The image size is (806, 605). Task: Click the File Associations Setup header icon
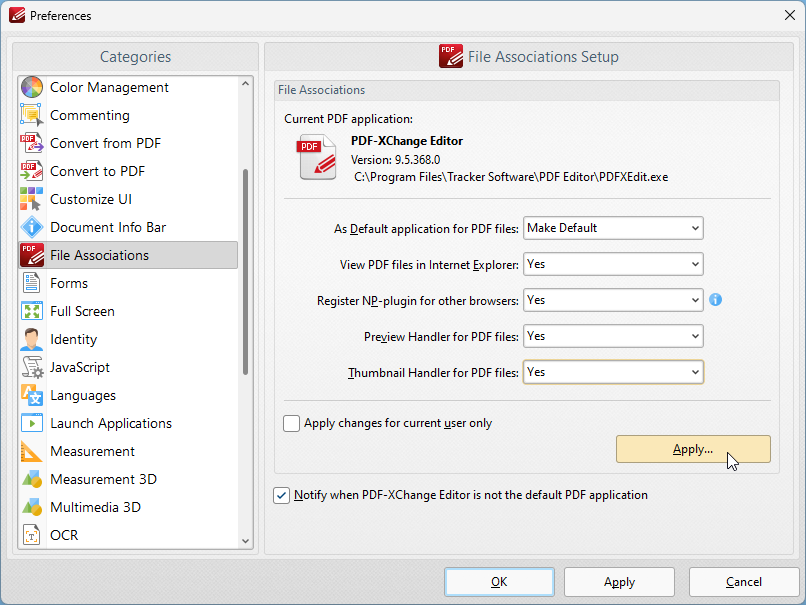point(451,56)
